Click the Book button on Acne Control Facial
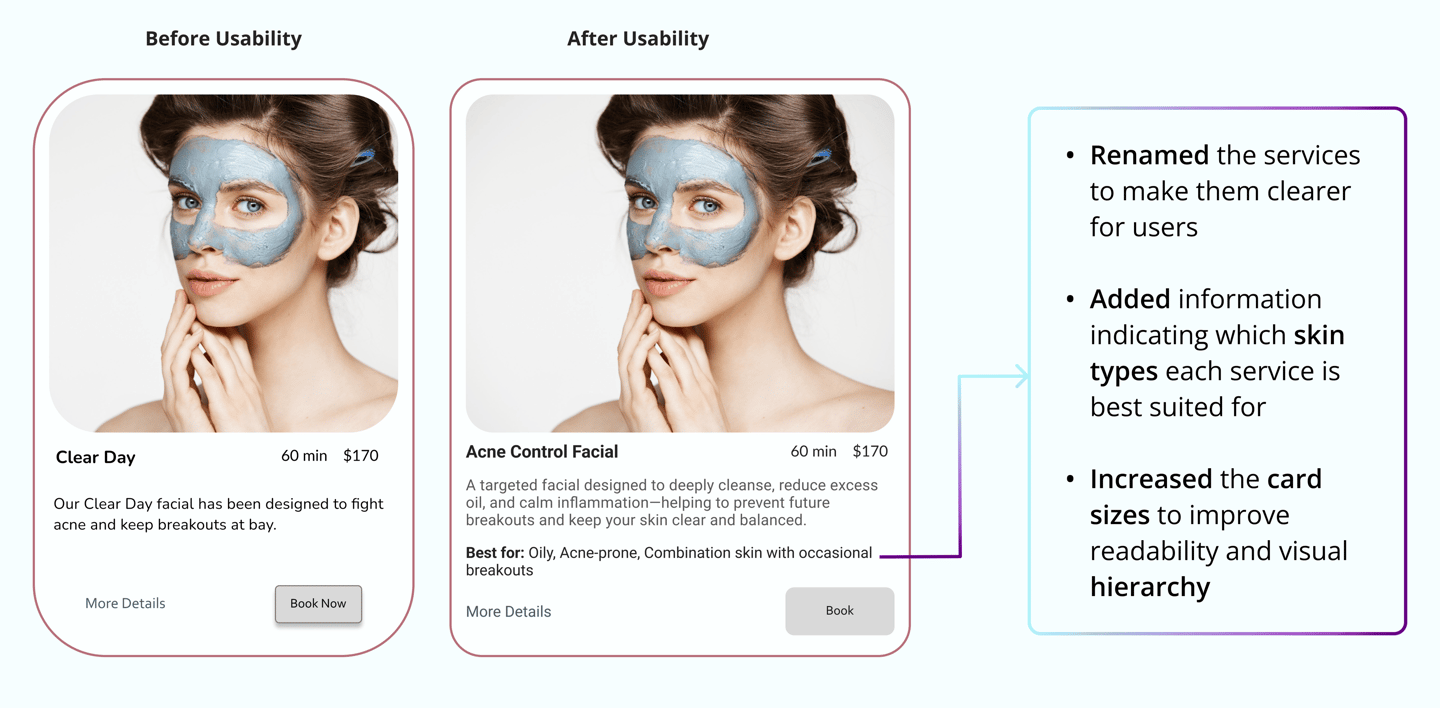 [x=839, y=611]
